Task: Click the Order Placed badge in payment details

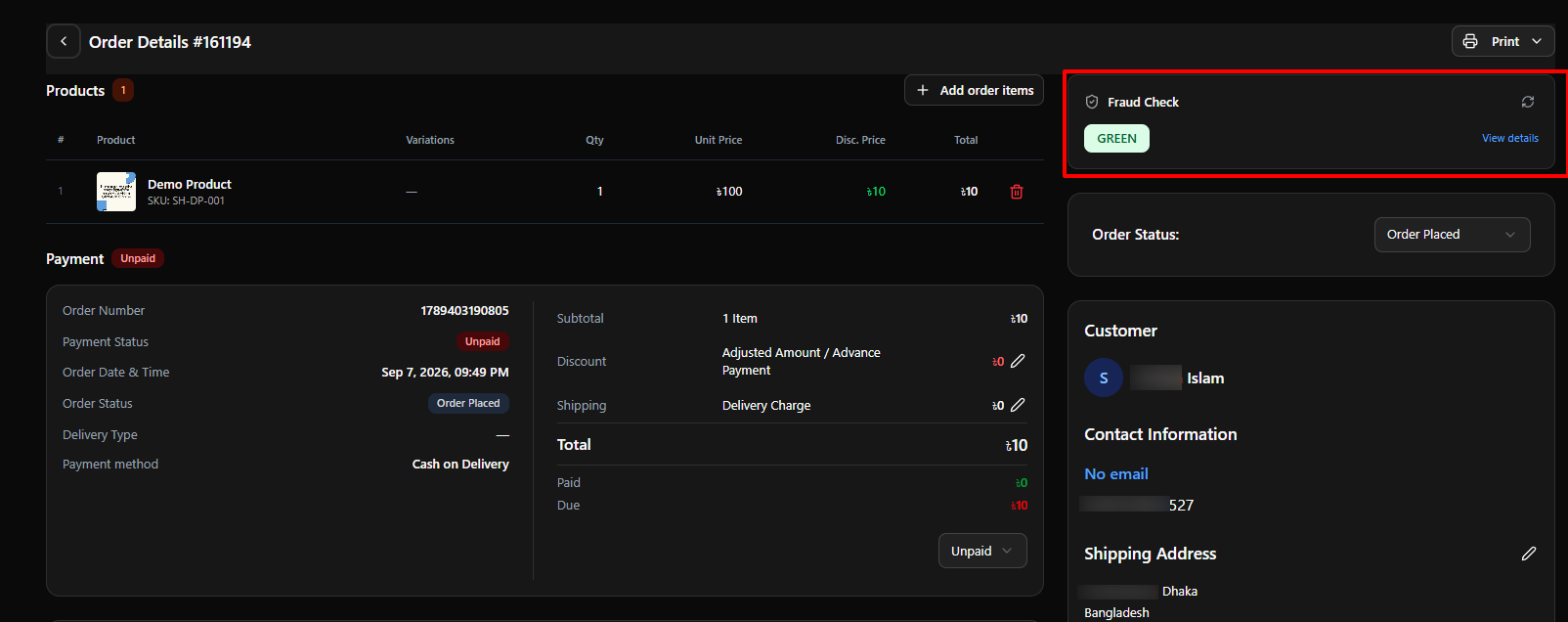Action: coord(468,403)
